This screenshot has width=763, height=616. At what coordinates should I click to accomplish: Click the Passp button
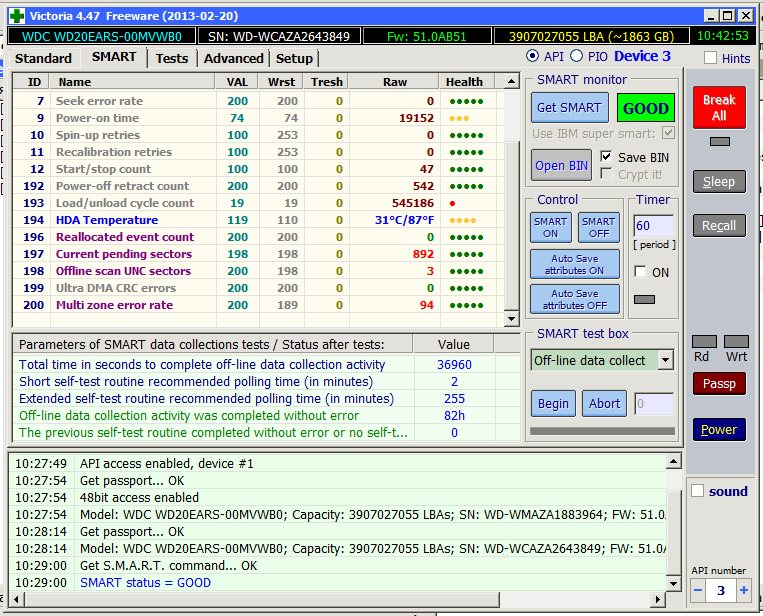719,384
